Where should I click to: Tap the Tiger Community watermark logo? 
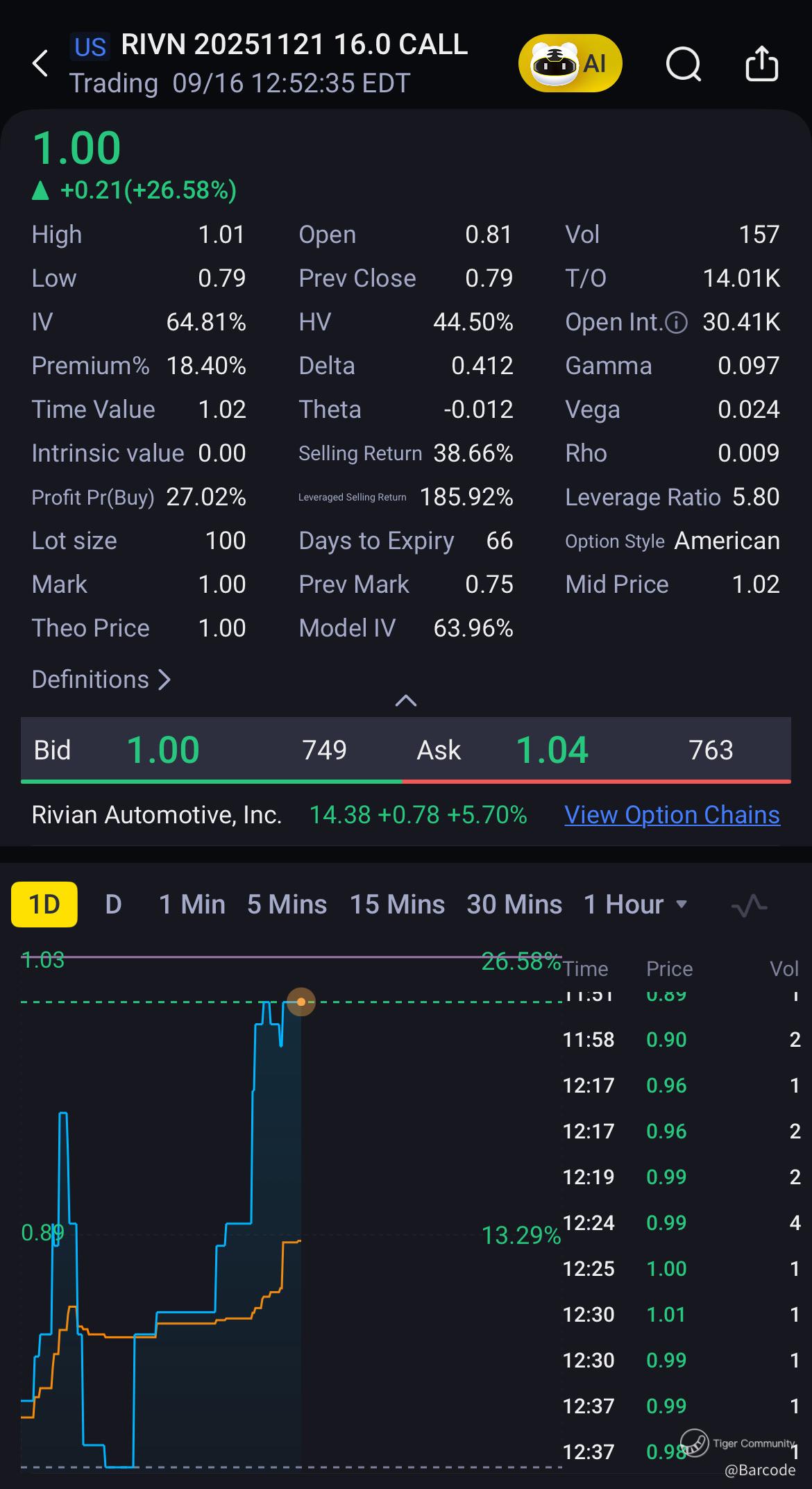694,1442
